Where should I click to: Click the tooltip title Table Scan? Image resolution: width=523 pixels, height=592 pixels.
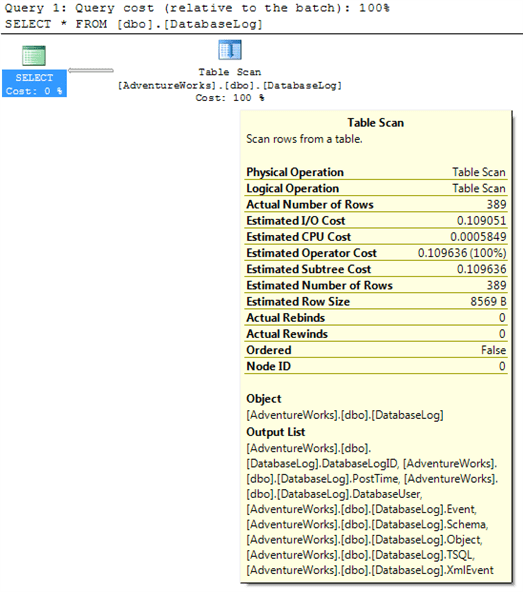pyautogui.click(x=376, y=123)
